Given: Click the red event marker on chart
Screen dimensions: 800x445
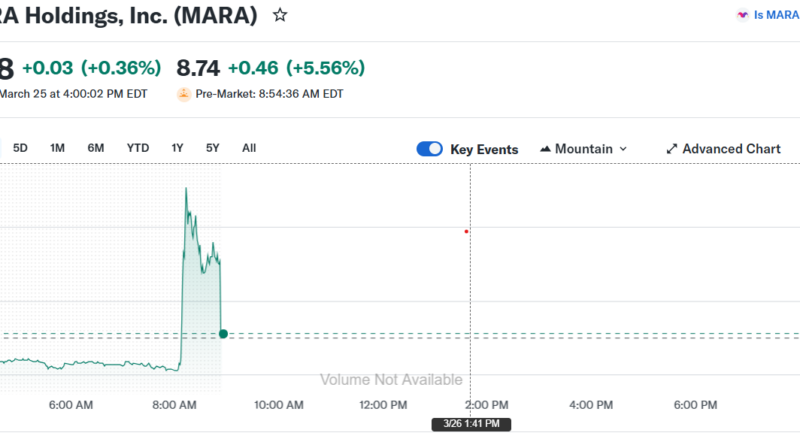Looking at the screenshot, I should point(466,231).
